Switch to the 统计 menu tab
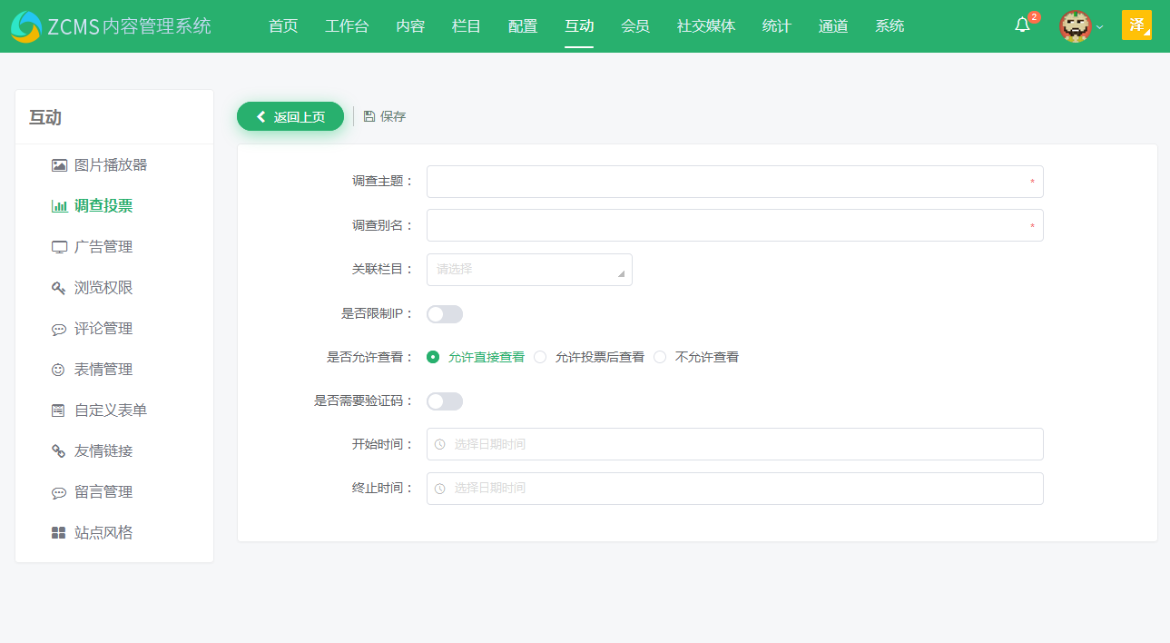 [x=775, y=26]
